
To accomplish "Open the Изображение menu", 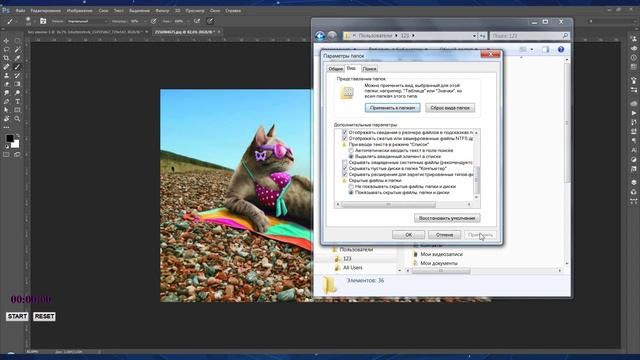I will [x=79, y=11].
